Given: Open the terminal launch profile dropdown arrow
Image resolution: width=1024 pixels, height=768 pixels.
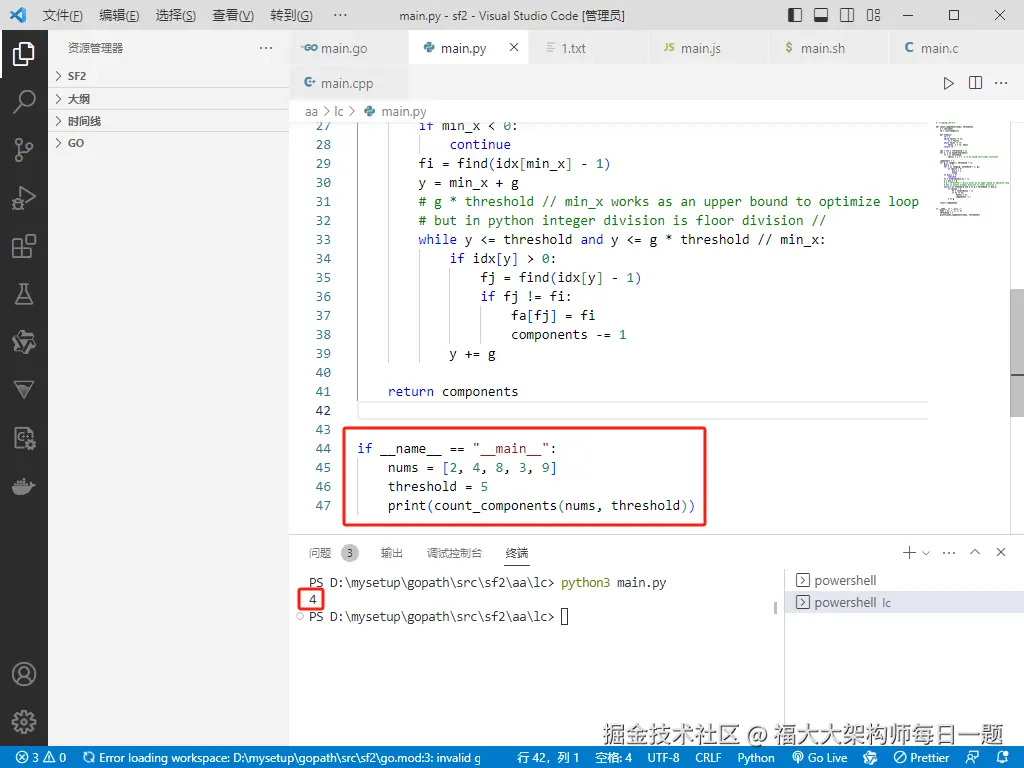Looking at the screenshot, I should (x=926, y=552).
